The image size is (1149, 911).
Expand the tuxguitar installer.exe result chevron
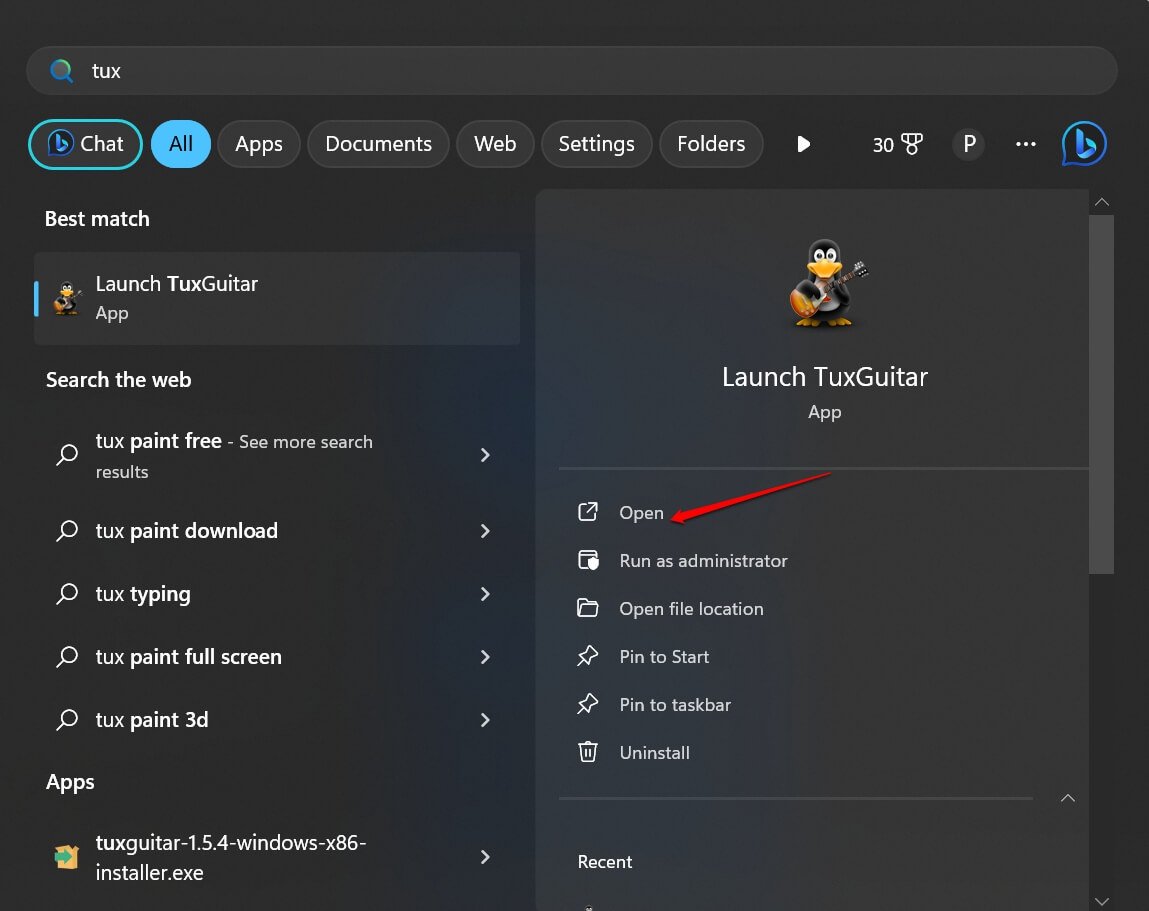click(485, 857)
